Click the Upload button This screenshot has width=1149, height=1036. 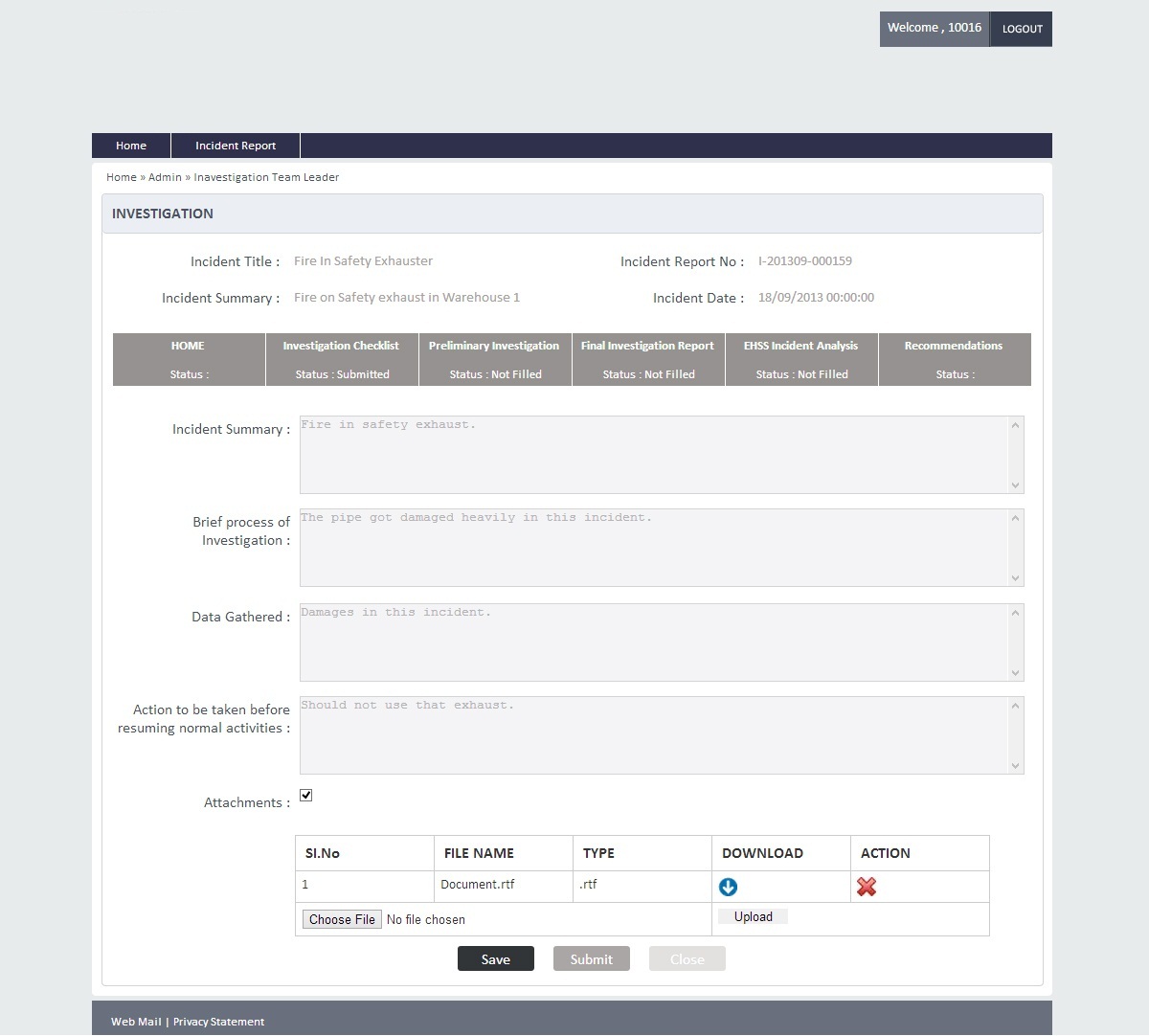coord(753,917)
